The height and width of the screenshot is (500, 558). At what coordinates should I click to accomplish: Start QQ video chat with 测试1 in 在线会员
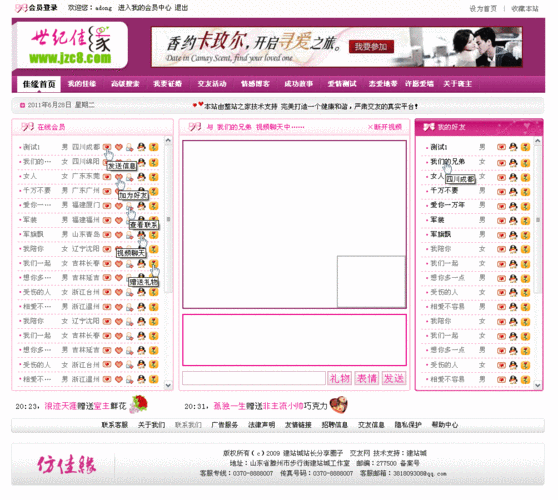(142, 147)
